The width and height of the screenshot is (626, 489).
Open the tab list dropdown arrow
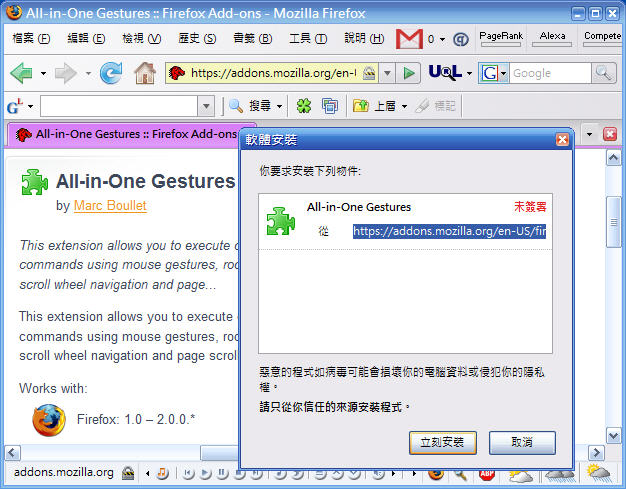coord(589,134)
